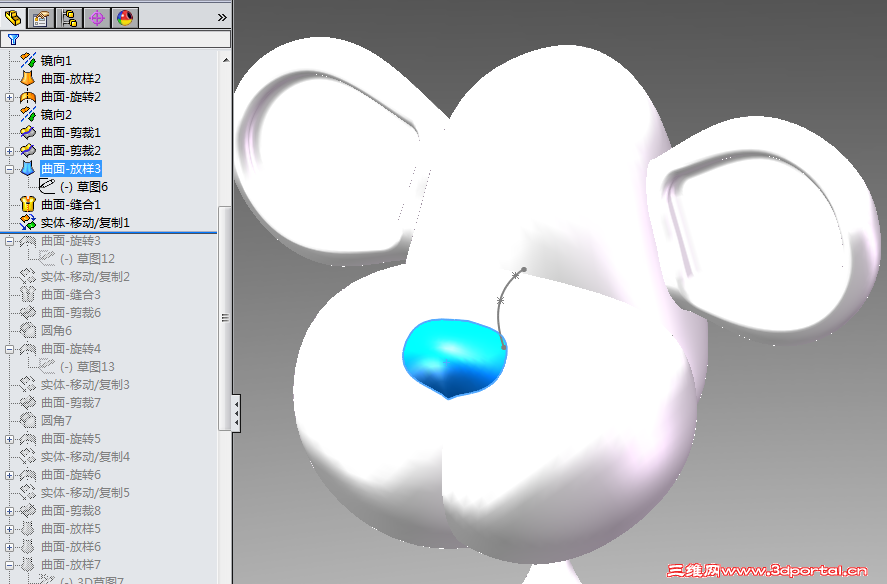Select the FeatureManager design tree tab icon

pos(14,17)
